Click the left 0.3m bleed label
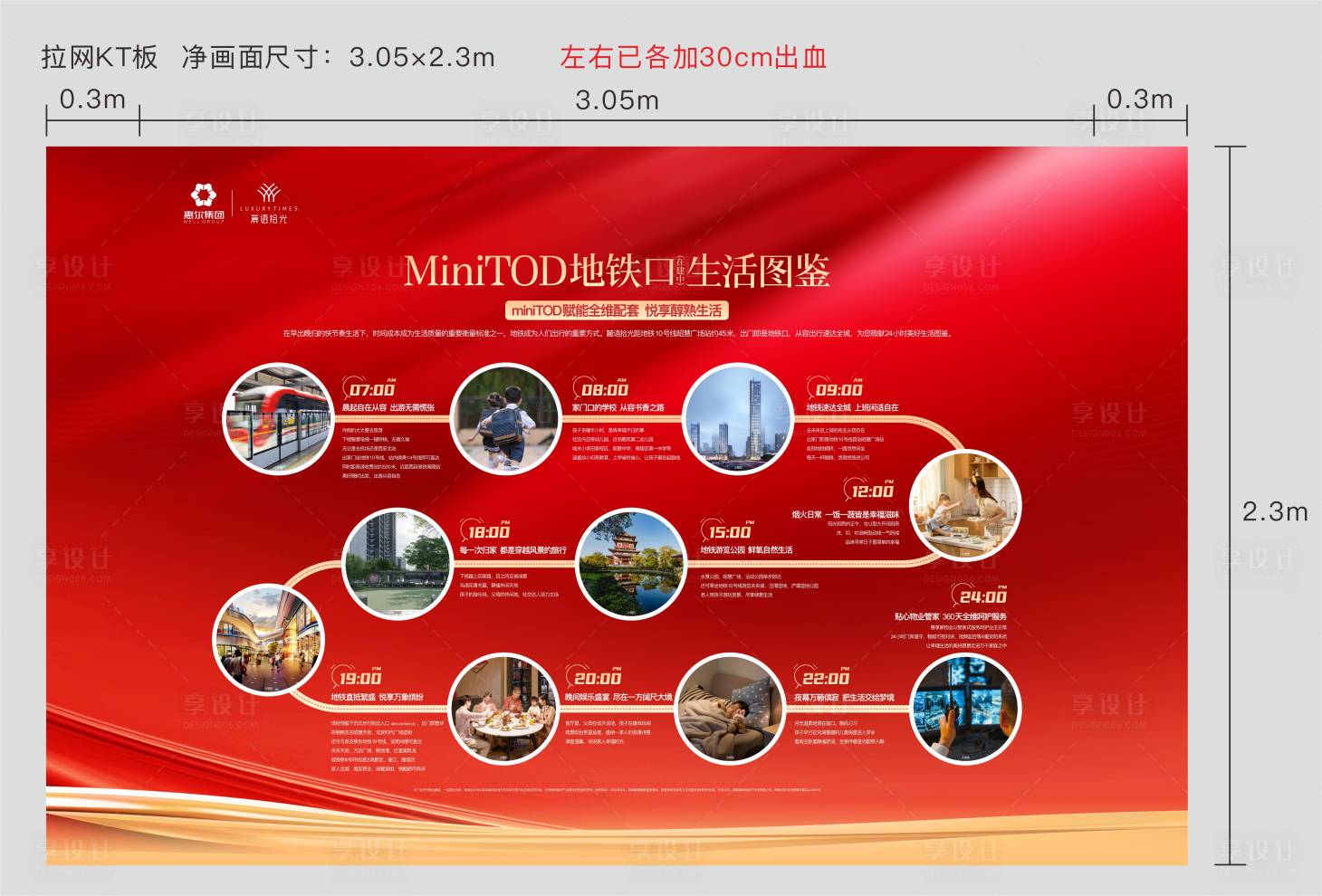 (x=92, y=99)
